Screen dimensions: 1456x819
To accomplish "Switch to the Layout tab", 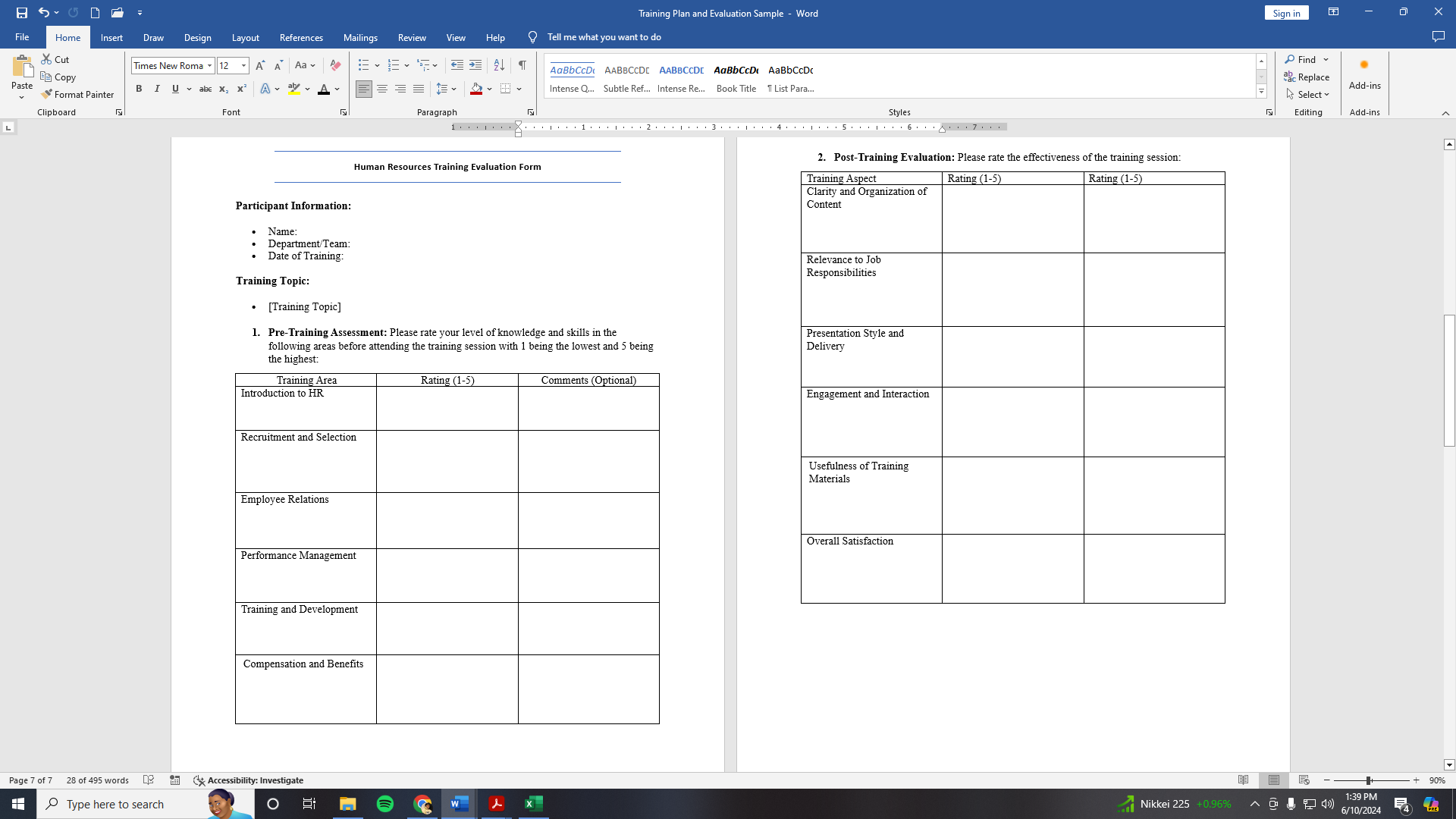I will [x=245, y=37].
